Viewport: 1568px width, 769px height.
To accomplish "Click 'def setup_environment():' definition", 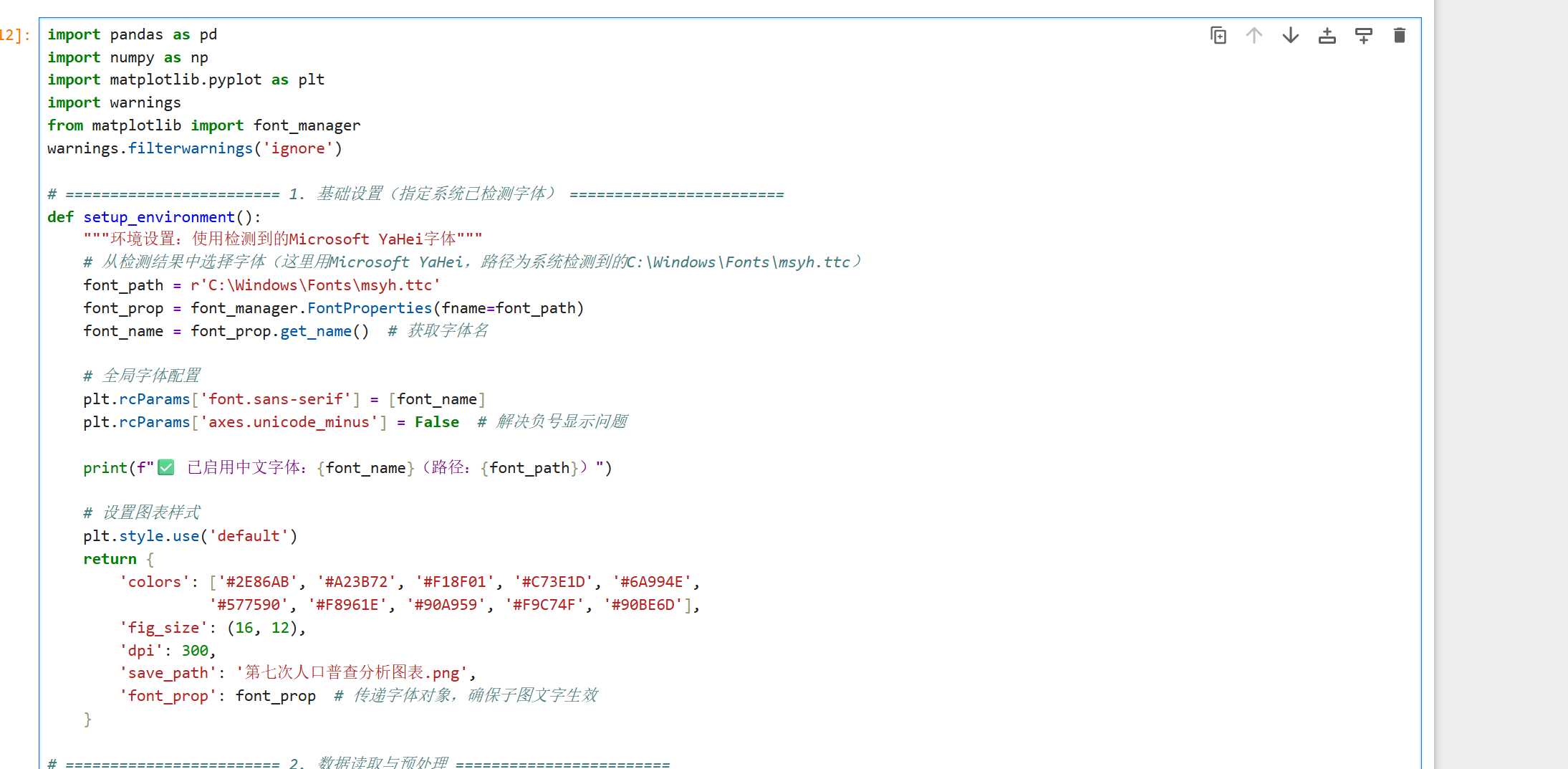I will click(x=154, y=217).
